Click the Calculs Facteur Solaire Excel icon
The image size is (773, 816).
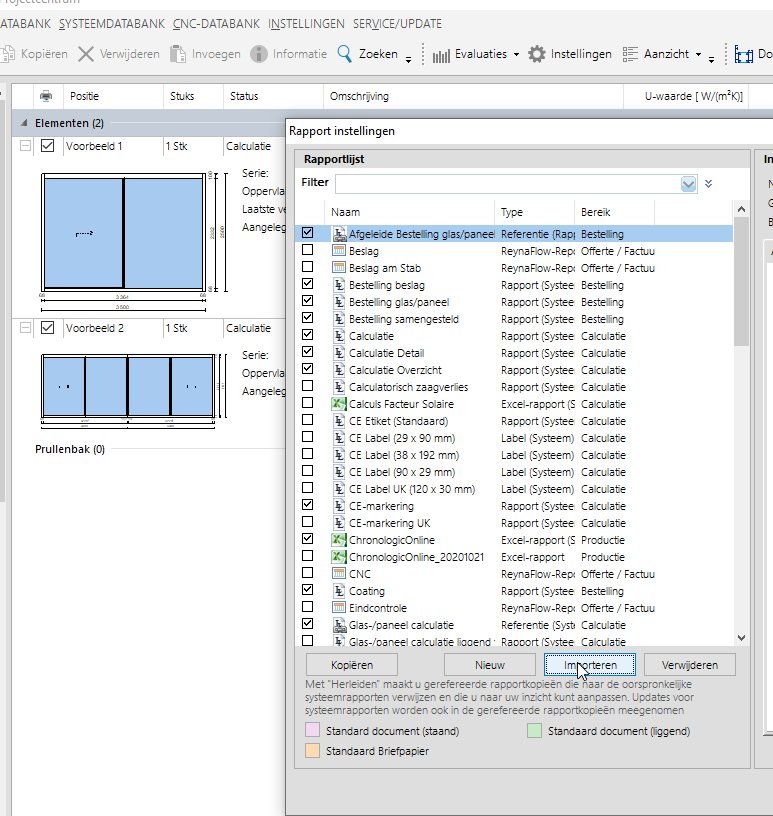coord(339,404)
